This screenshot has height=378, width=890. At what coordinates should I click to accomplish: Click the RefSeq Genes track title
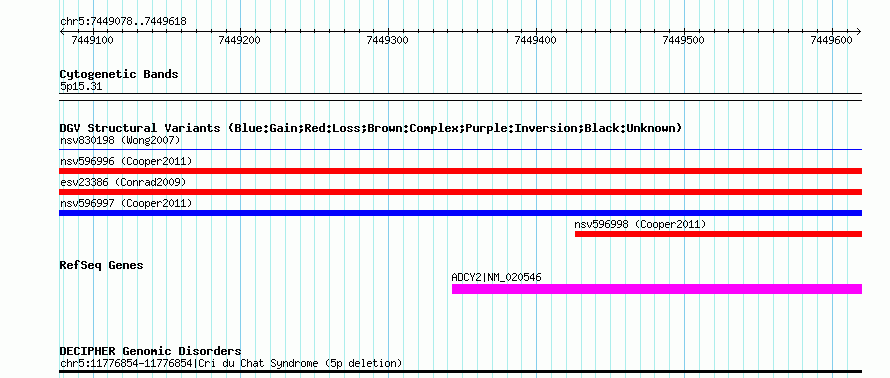pos(102,265)
